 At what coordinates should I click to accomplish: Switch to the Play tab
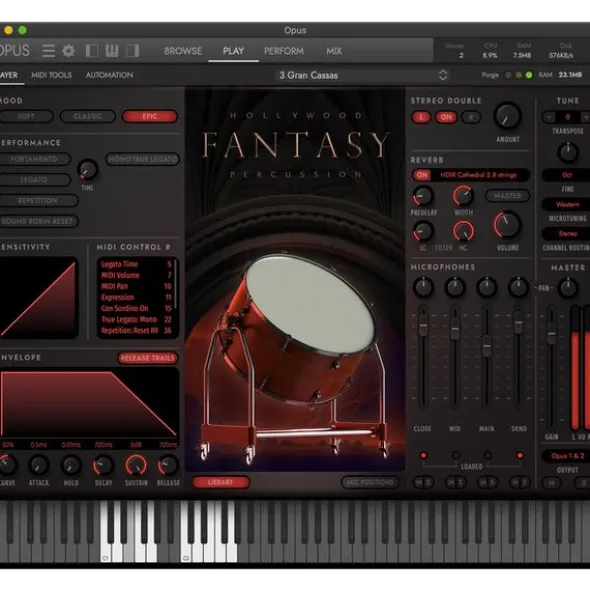point(233,51)
